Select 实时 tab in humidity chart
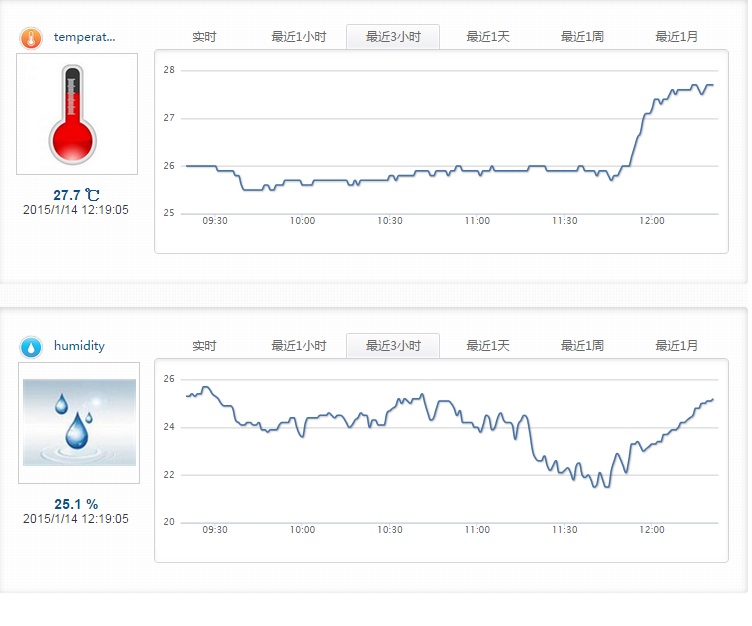 tap(204, 346)
